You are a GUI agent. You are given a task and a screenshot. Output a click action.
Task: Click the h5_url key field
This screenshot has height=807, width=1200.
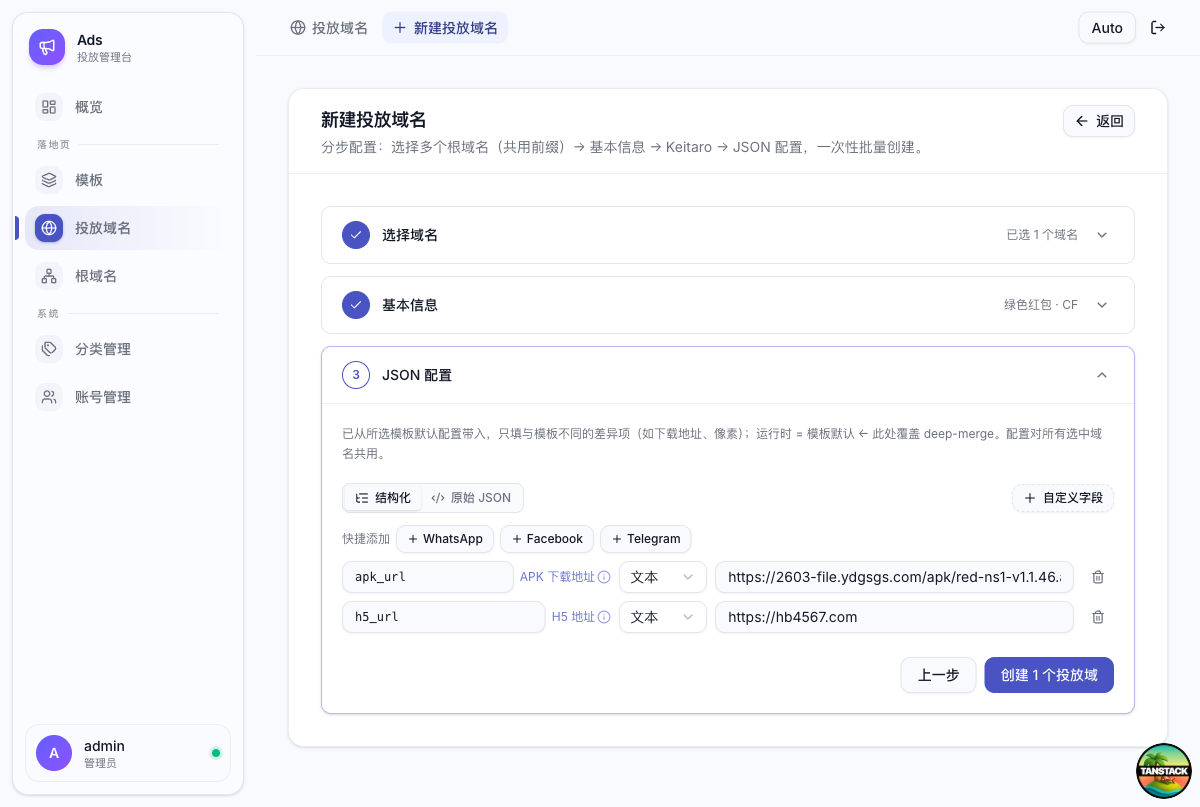(x=444, y=617)
